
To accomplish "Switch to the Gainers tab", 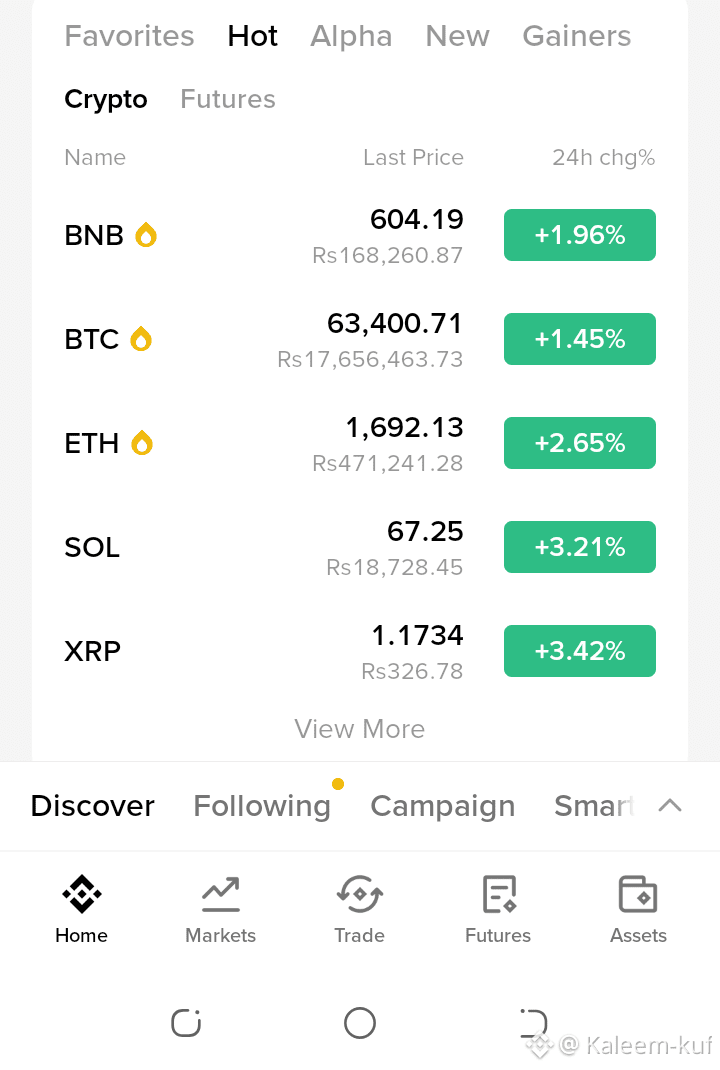I will tap(577, 35).
